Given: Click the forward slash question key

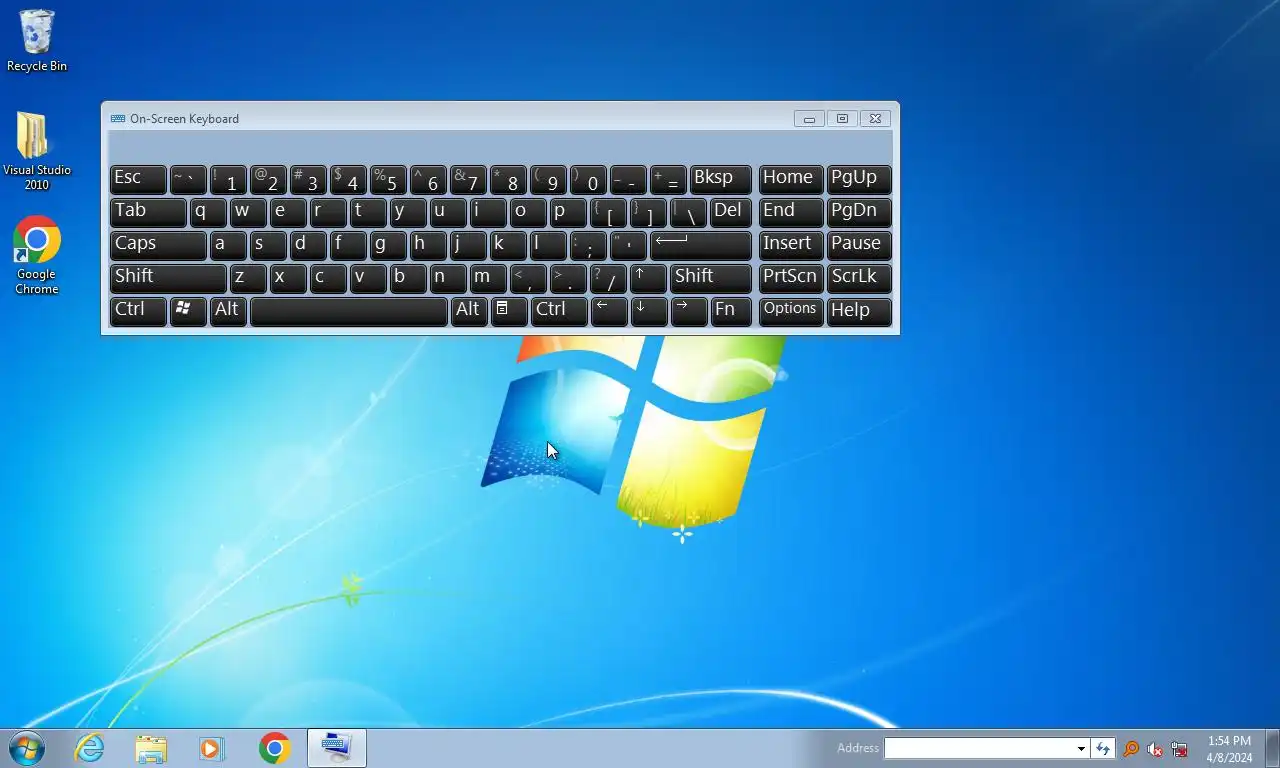Looking at the screenshot, I should (x=609, y=277).
